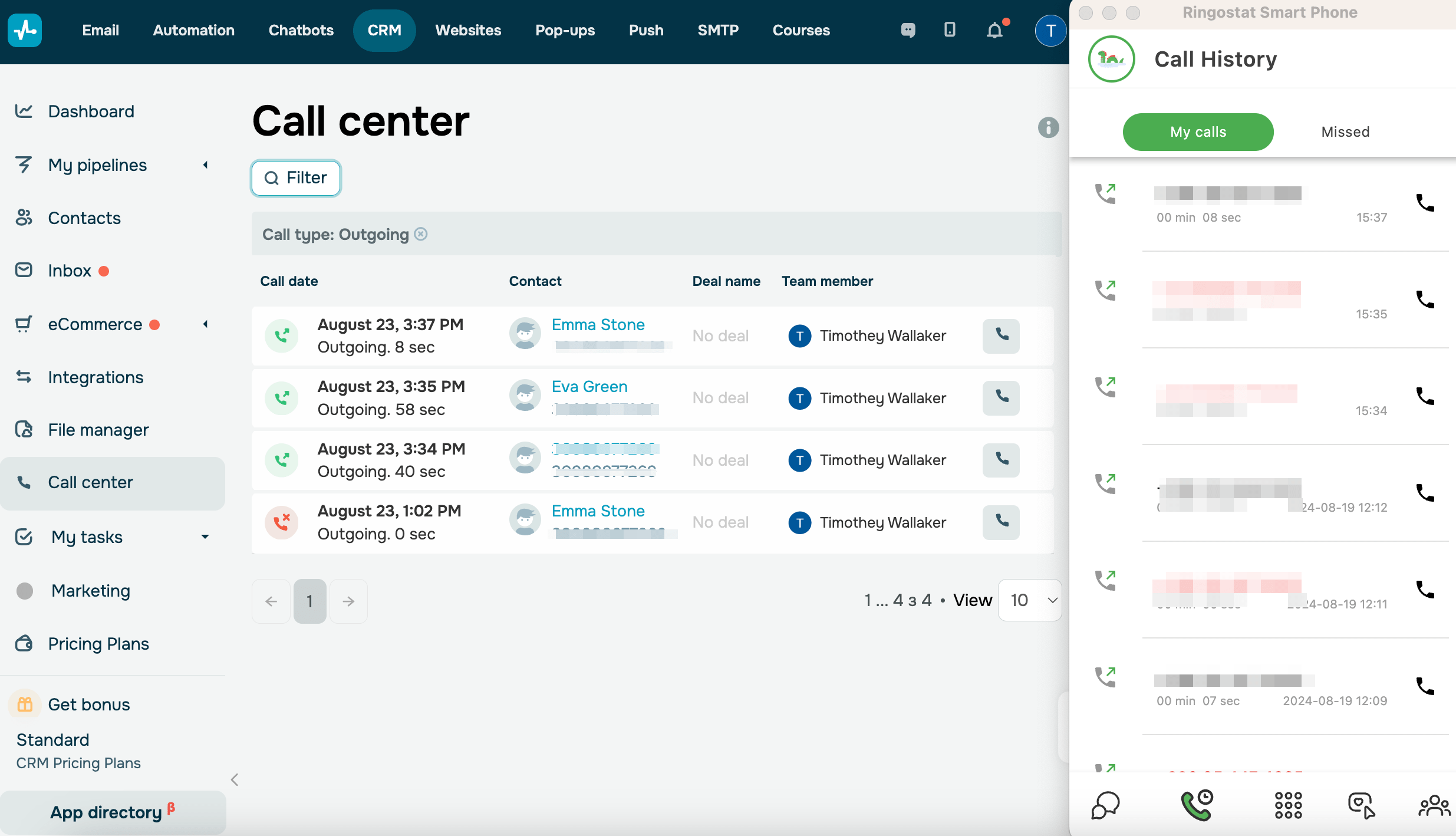
Task: Open Pop-ups in the top navigation
Action: [x=565, y=30]
